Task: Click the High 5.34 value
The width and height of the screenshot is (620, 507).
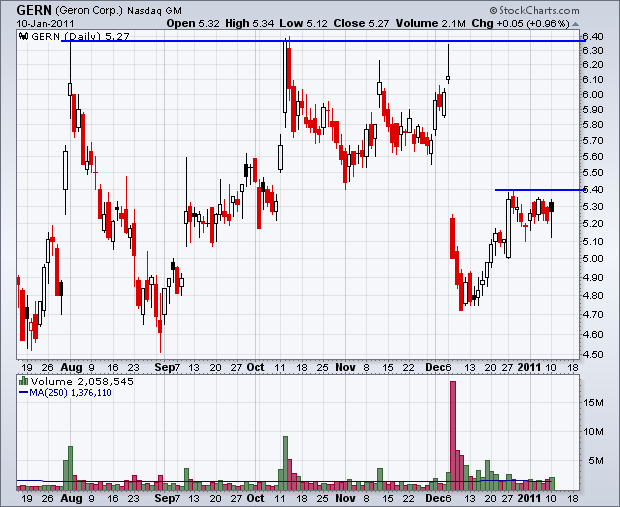Action: [250, 24]
